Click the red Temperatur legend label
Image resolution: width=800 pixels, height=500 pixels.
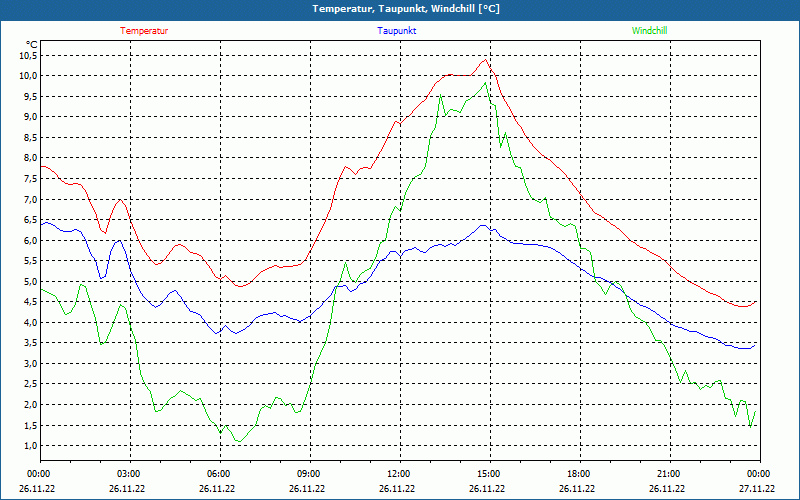[x=144, y=31]
